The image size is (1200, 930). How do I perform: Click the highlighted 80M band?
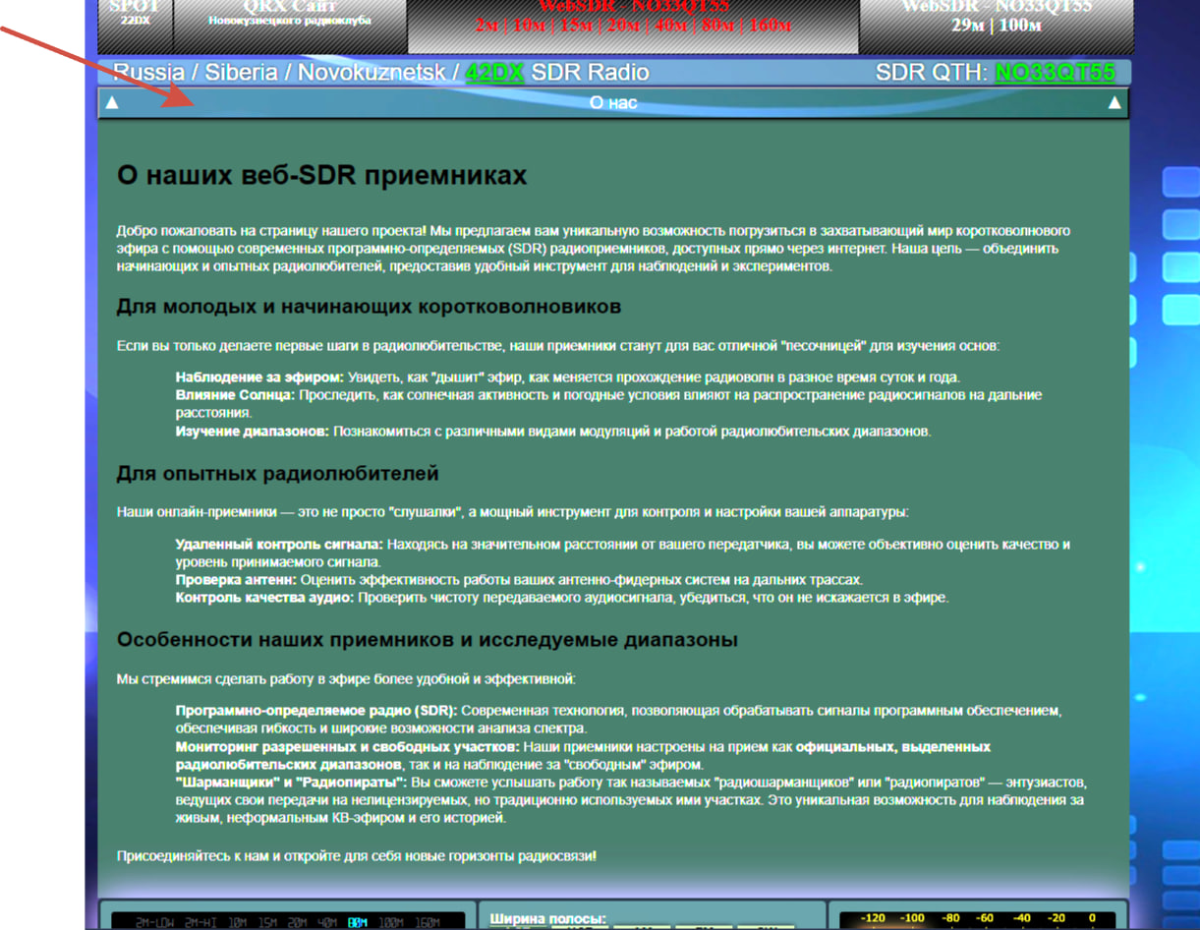(x=357, y=922)
